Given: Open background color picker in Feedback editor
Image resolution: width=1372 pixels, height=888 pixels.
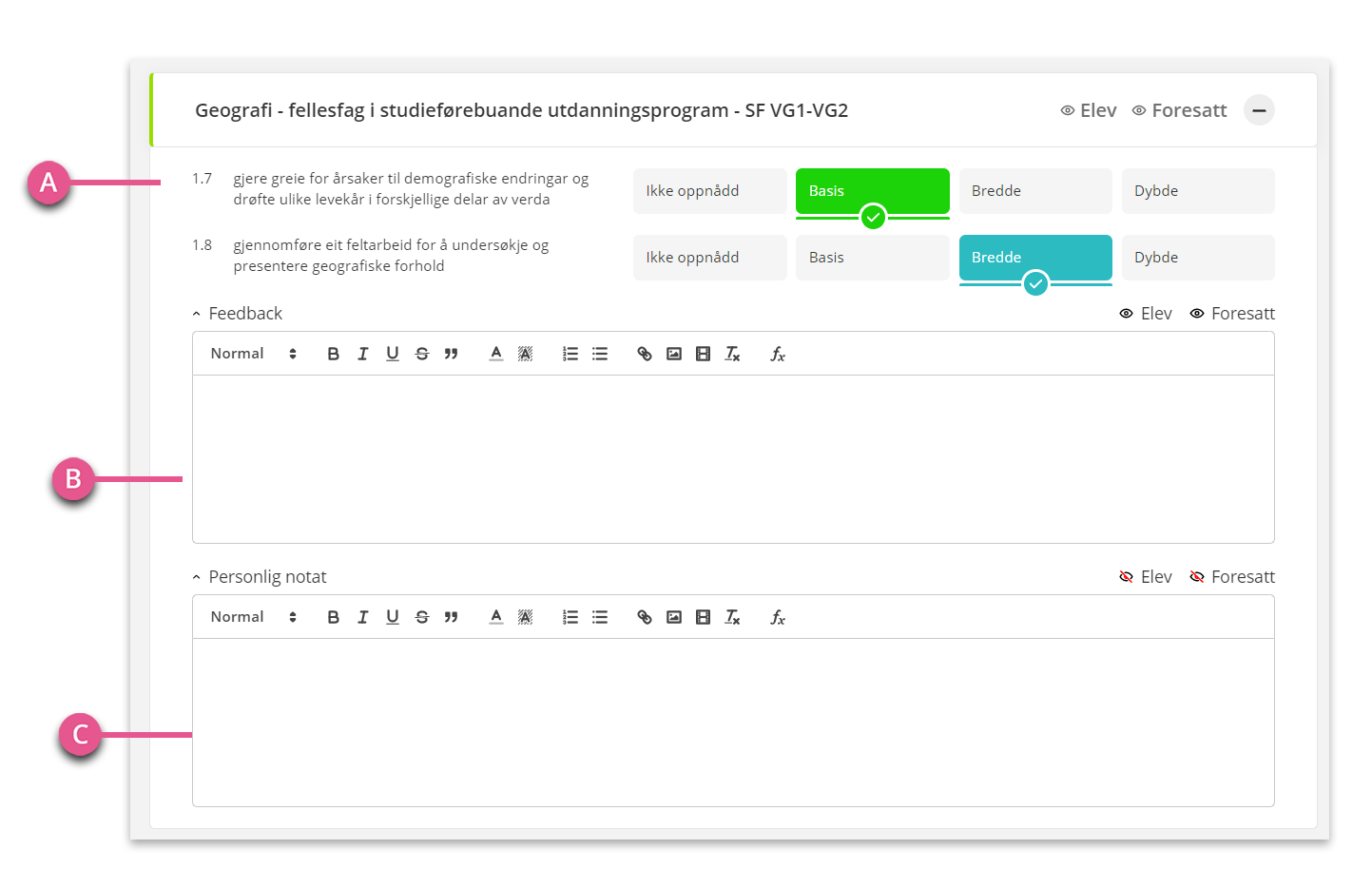Looking at the screenshot, I should pos(525,354).
